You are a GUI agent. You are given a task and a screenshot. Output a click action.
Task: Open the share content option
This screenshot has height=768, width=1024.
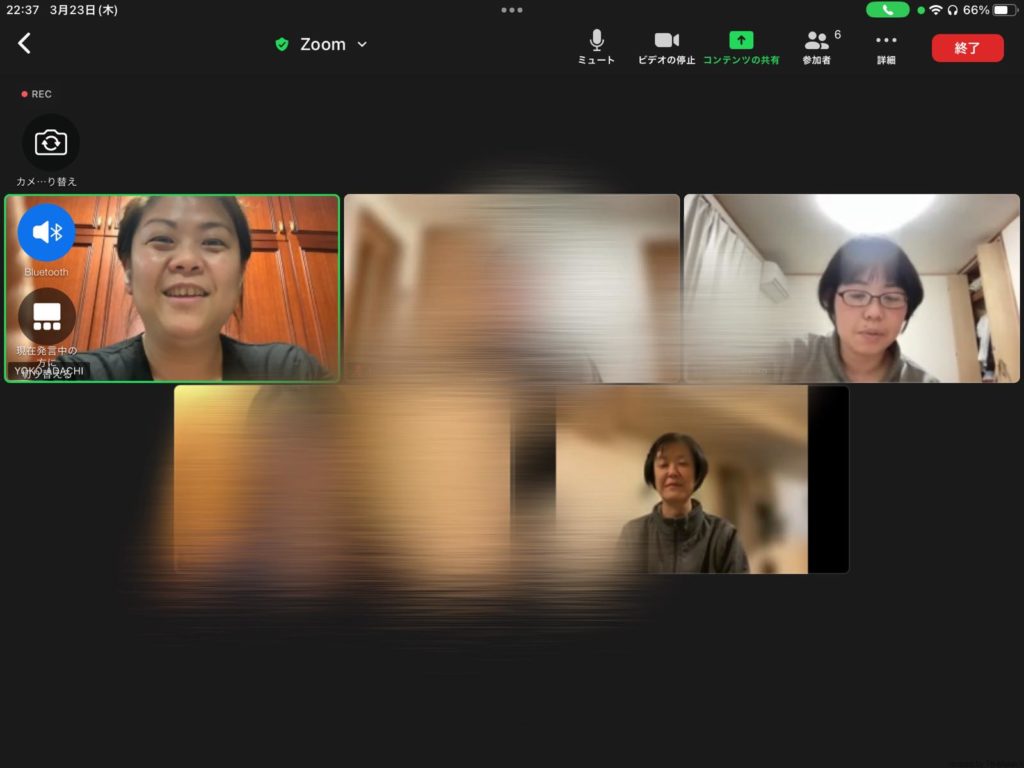740,47
